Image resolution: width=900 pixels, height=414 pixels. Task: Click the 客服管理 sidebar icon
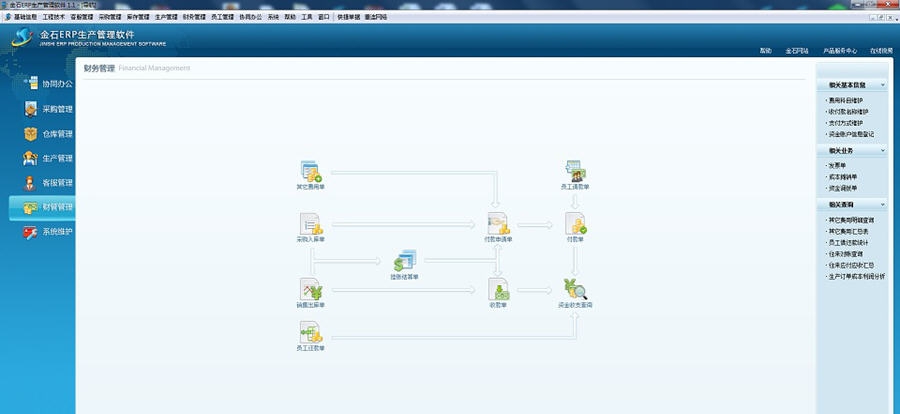(x=30, y=183)
